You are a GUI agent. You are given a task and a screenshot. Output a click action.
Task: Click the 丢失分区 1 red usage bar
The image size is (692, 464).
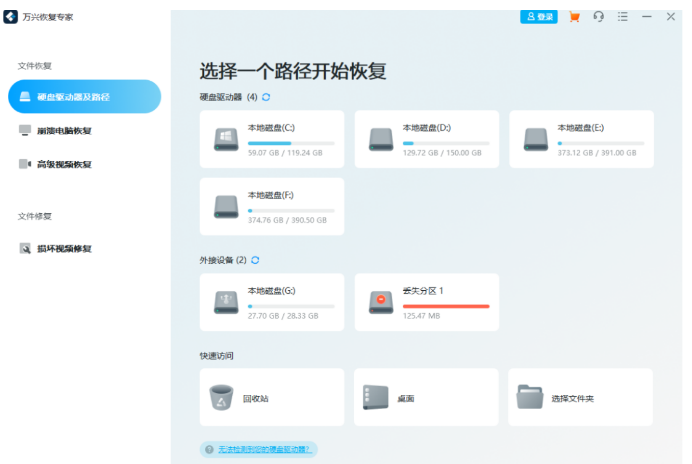pyautogui.click(x=445, y=306)
